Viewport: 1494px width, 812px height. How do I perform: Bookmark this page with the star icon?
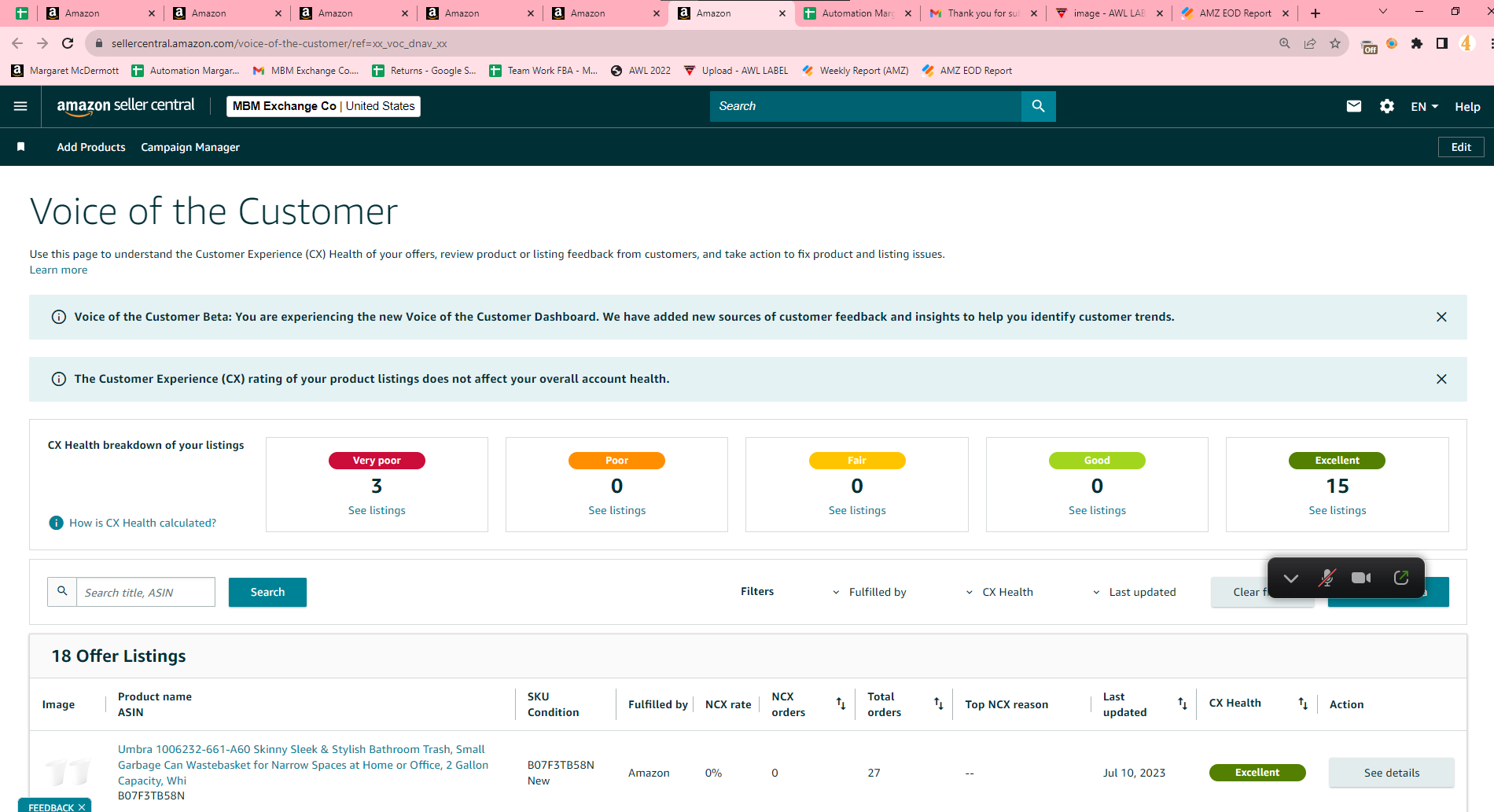point(1335,43)
